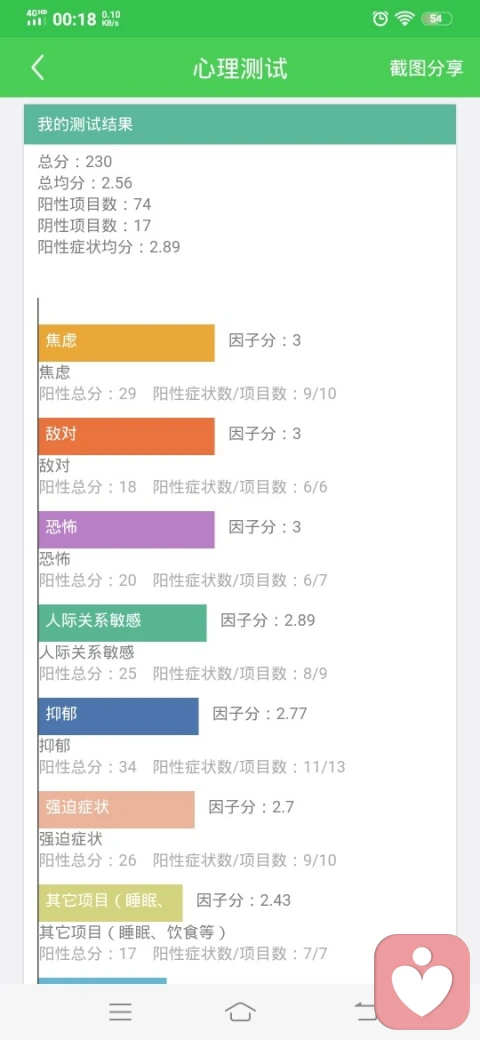
Task: Tap the yellow 其它项目 bar
Action: (110, 903)
